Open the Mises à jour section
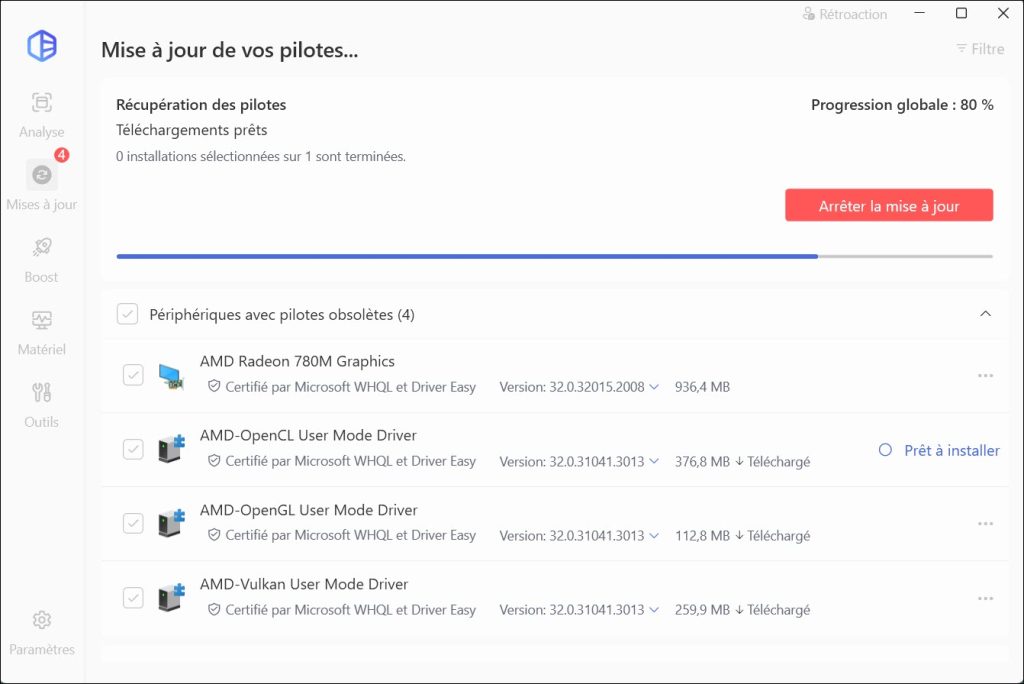1024x684 pixels. [42, 186]
